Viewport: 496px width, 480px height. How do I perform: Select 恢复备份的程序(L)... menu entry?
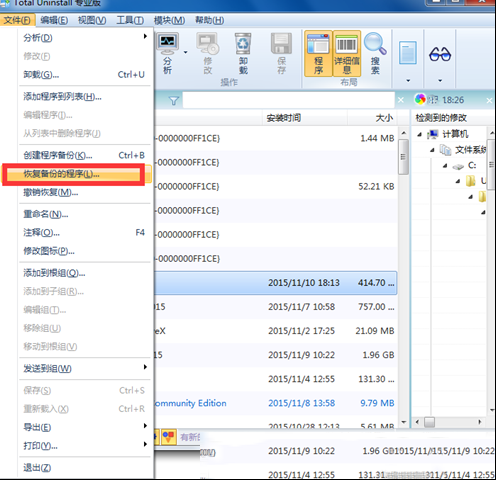point(74,174)
